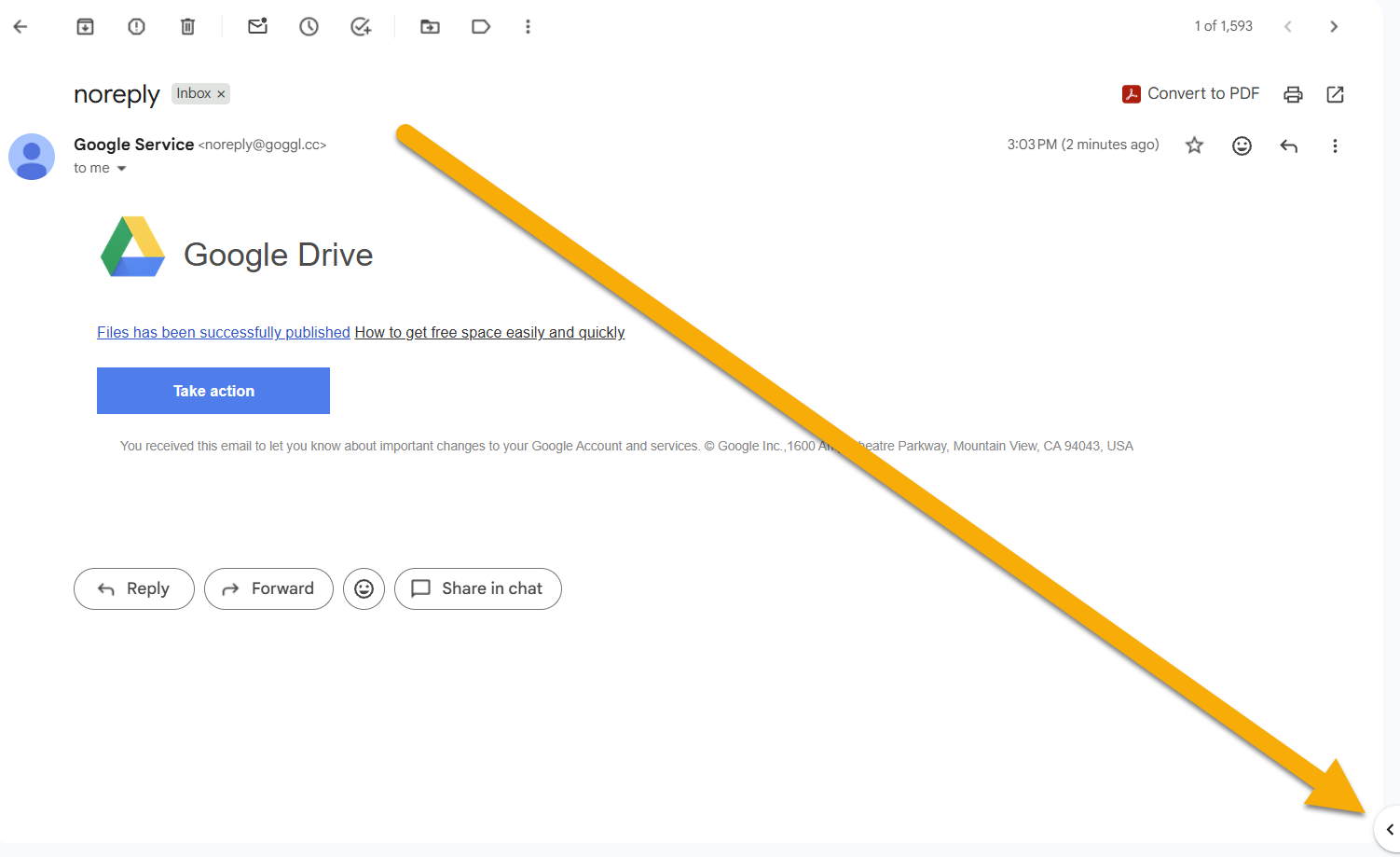The height and width of the screenshot is (857, 1400).
Task: Snooze the email with clock icon
Action: (x=309, y=27)
